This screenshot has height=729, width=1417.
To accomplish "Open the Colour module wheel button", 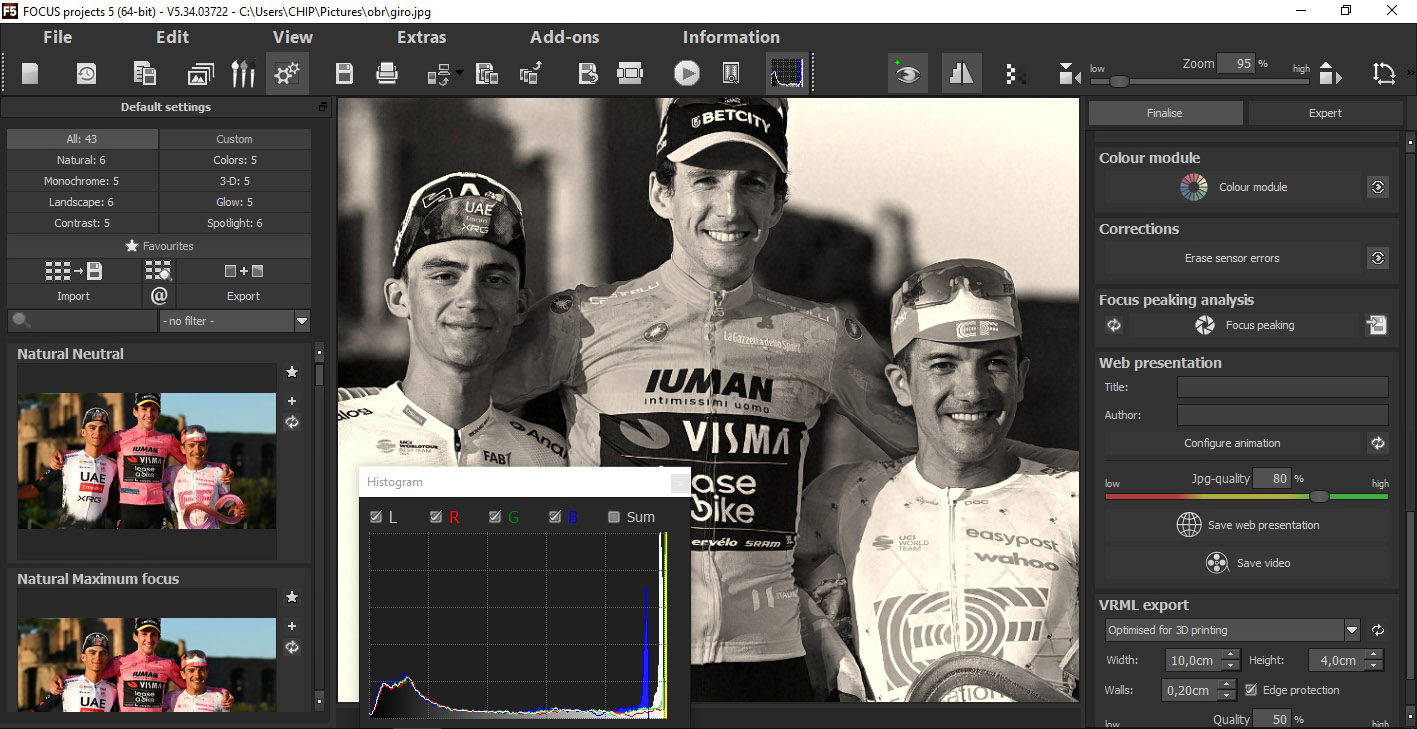I will 1232,187.
